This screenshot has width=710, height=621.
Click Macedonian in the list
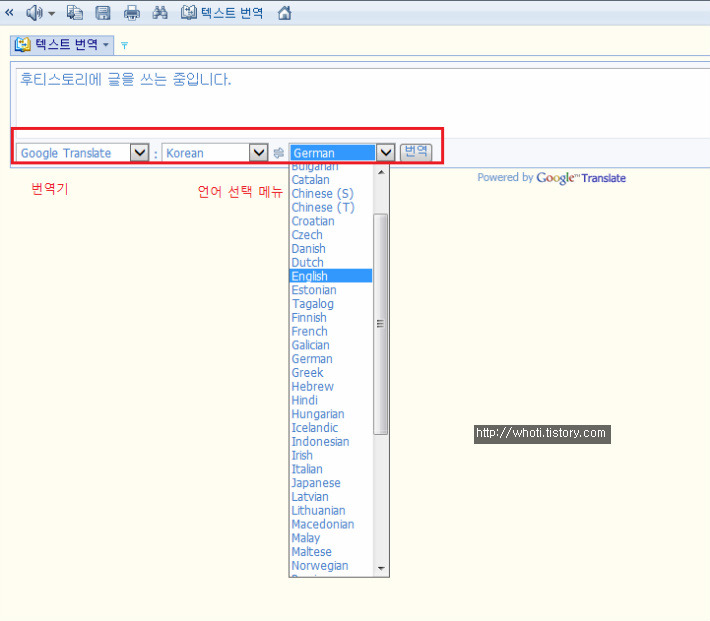331,525
